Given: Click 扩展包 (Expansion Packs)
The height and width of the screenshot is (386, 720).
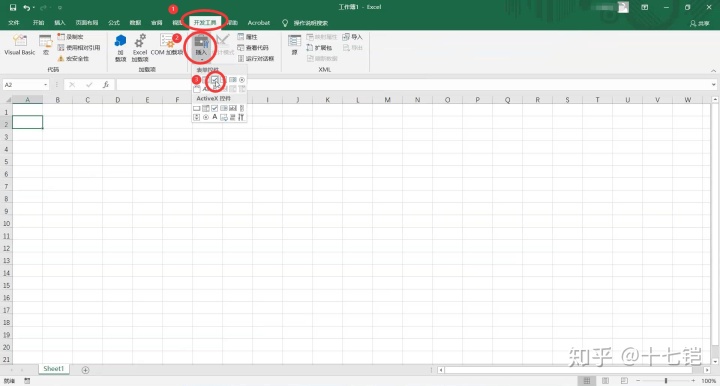Looking at the screenshot, I should (319, 48).
